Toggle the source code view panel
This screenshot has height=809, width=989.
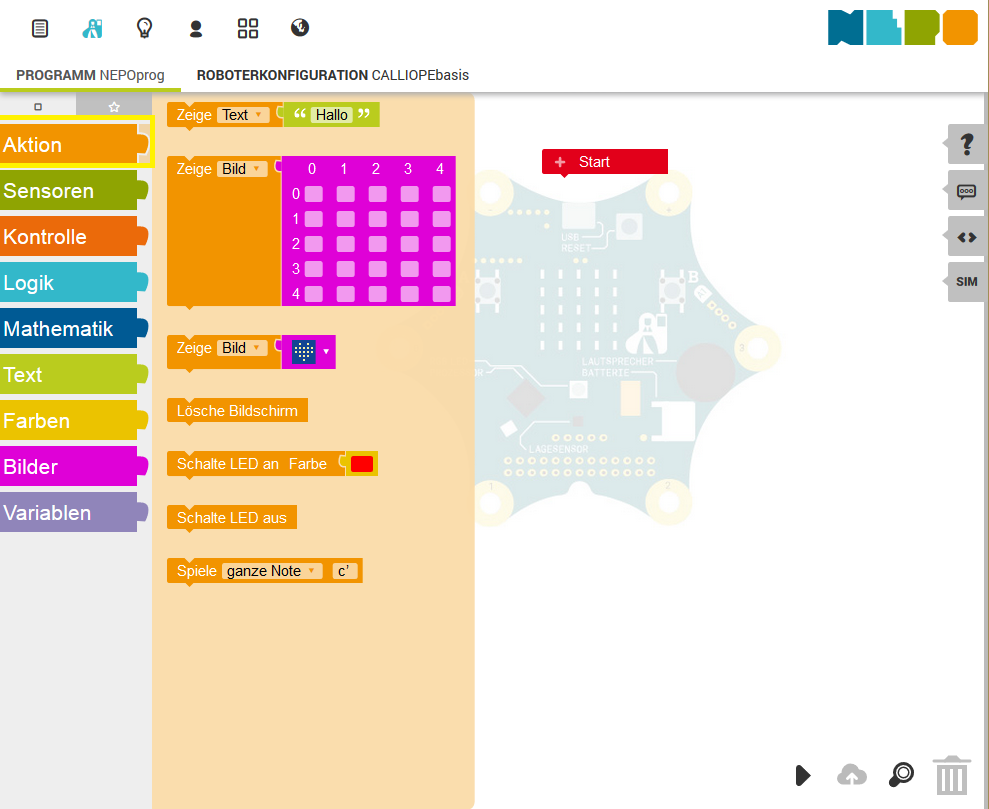click(x=966, y=237)
